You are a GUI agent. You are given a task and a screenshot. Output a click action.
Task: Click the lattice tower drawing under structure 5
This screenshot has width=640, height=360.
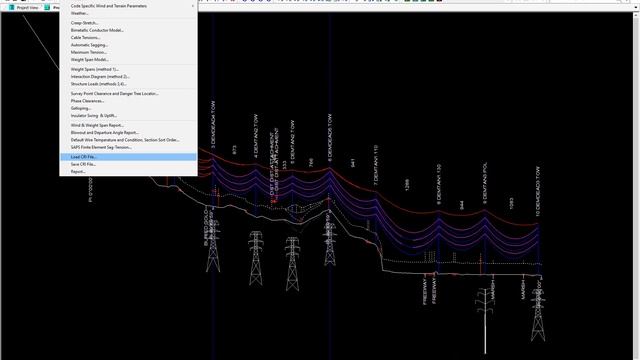(x=292, y=264)
